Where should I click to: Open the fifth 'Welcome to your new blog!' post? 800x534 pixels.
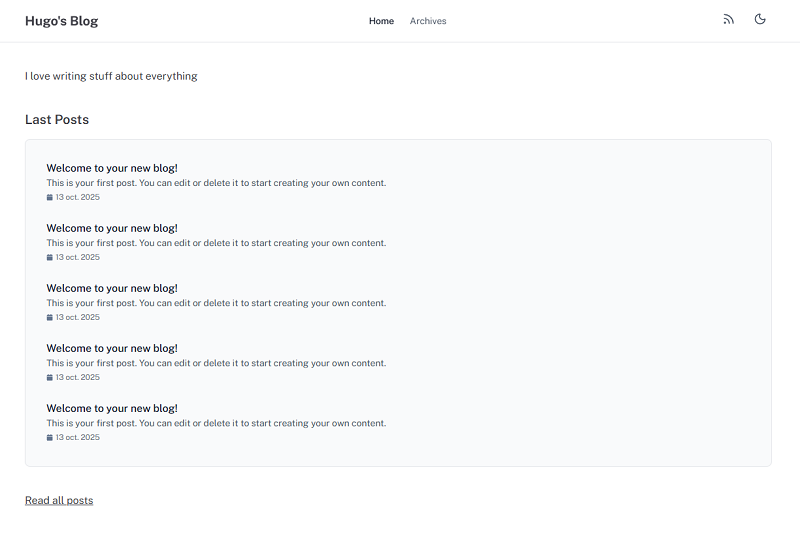coord(112,408)
